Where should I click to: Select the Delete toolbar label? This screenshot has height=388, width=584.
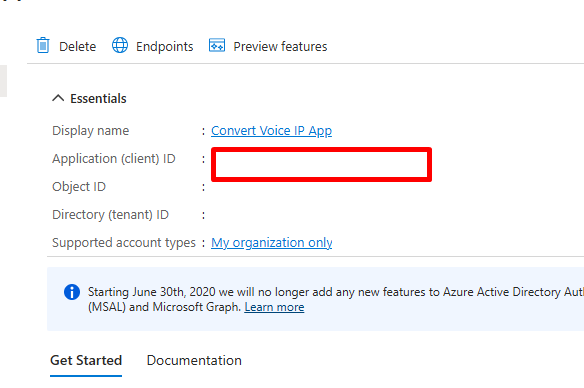77,47
